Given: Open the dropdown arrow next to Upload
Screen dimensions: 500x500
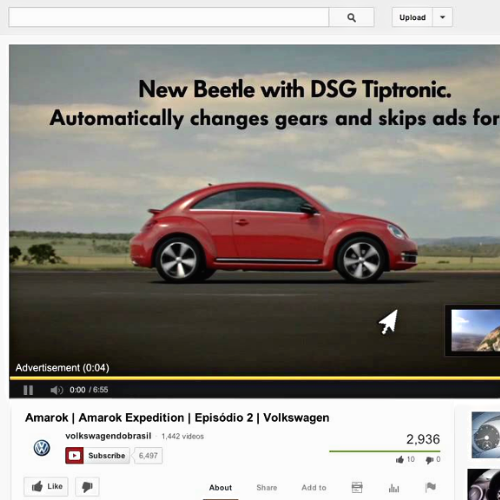Looking at the screenshot, I should tap(443, 17).
